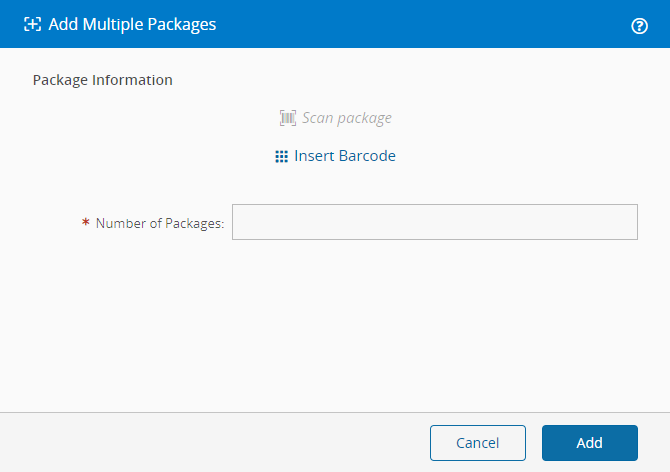The width and height of the screenshot is (670, 472).
Task: Click the Add Multiple Packages header icon
Action: [x=32, y=24]
